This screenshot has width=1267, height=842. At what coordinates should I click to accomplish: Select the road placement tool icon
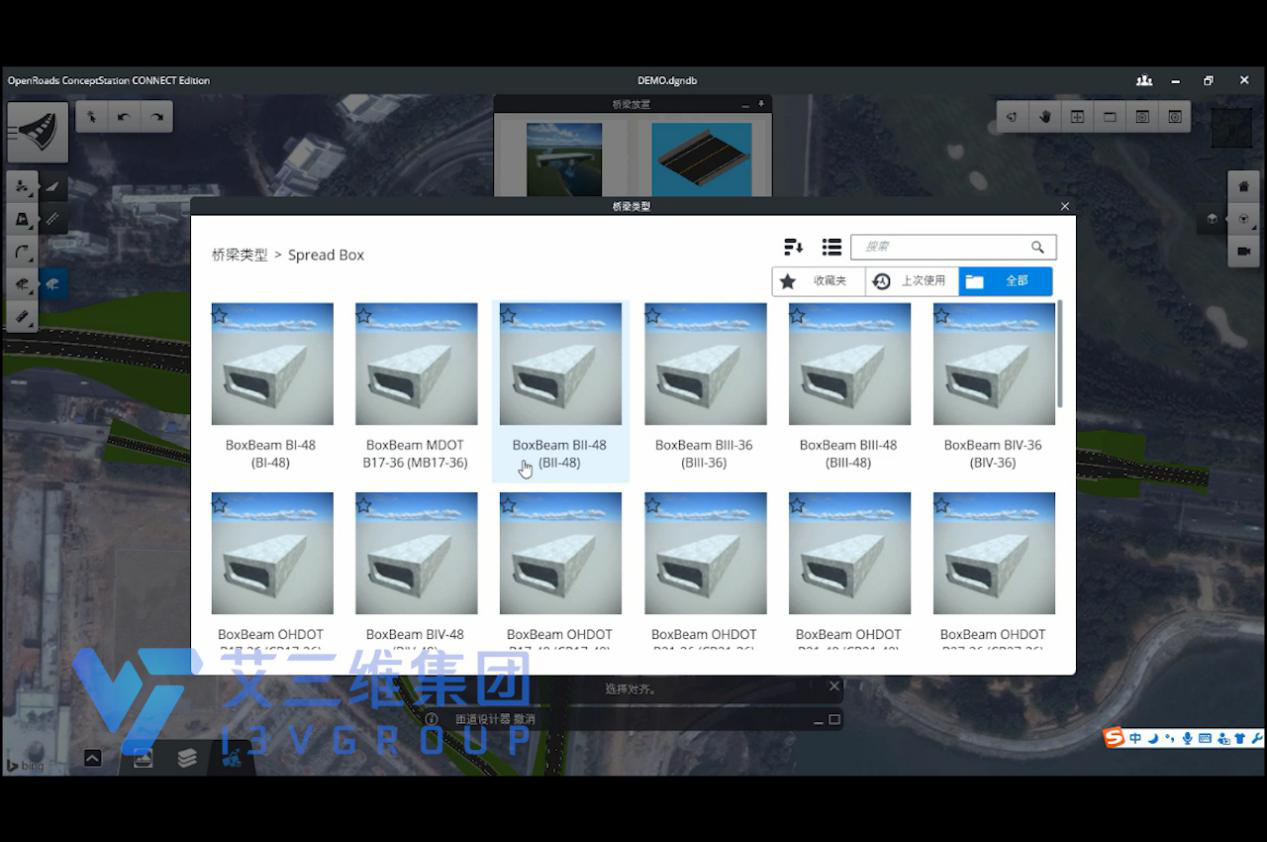[x=22, y=219]
